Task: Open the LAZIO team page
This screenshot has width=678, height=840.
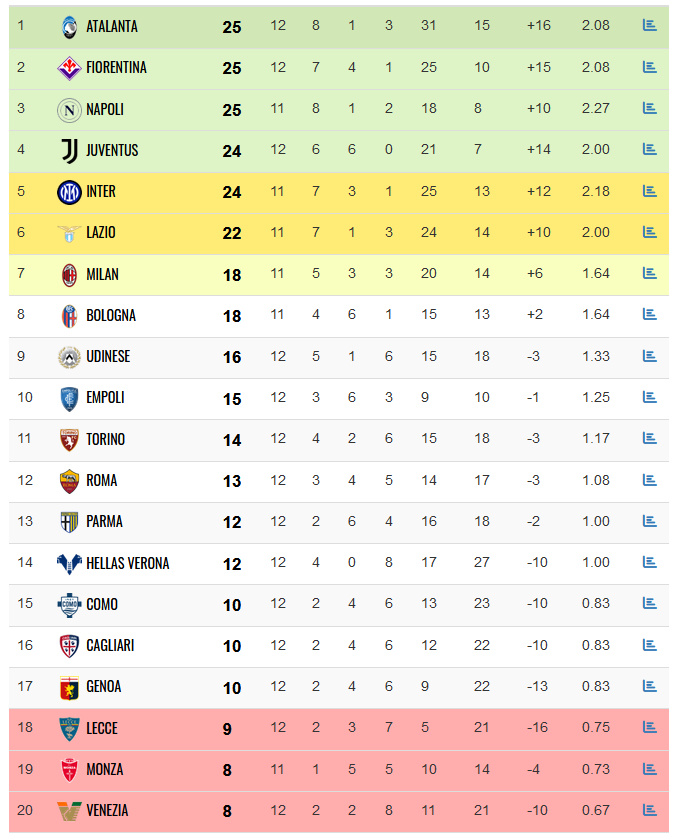Action: [x=101, y=233]
